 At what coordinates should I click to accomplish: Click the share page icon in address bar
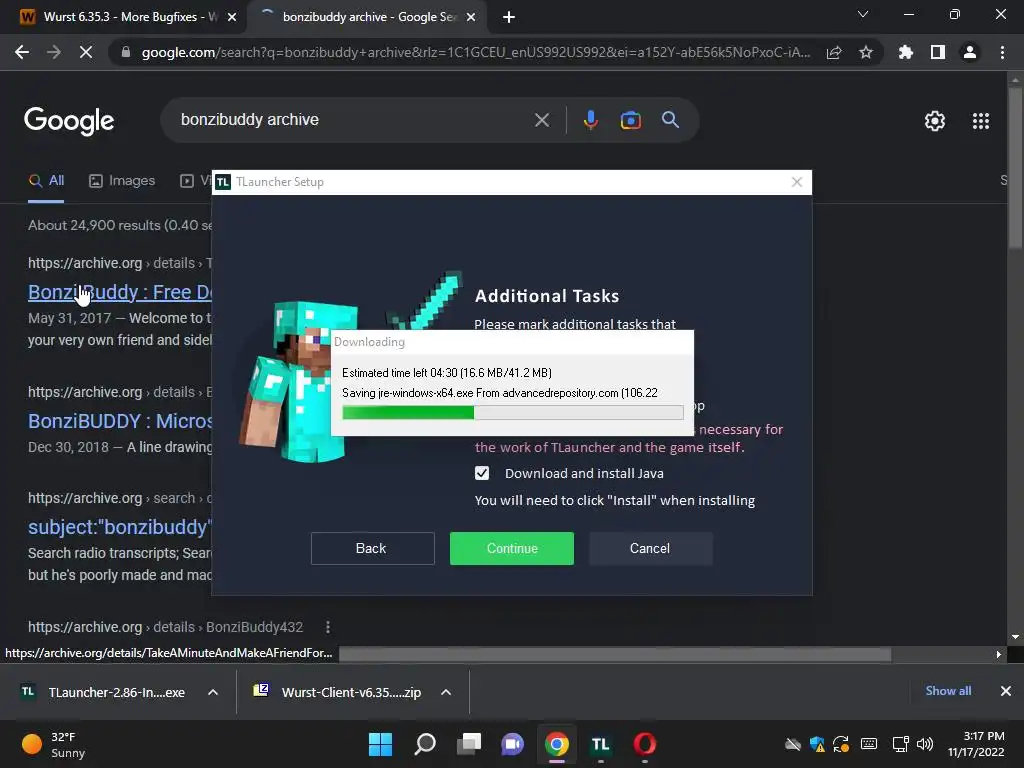point(834,53)
